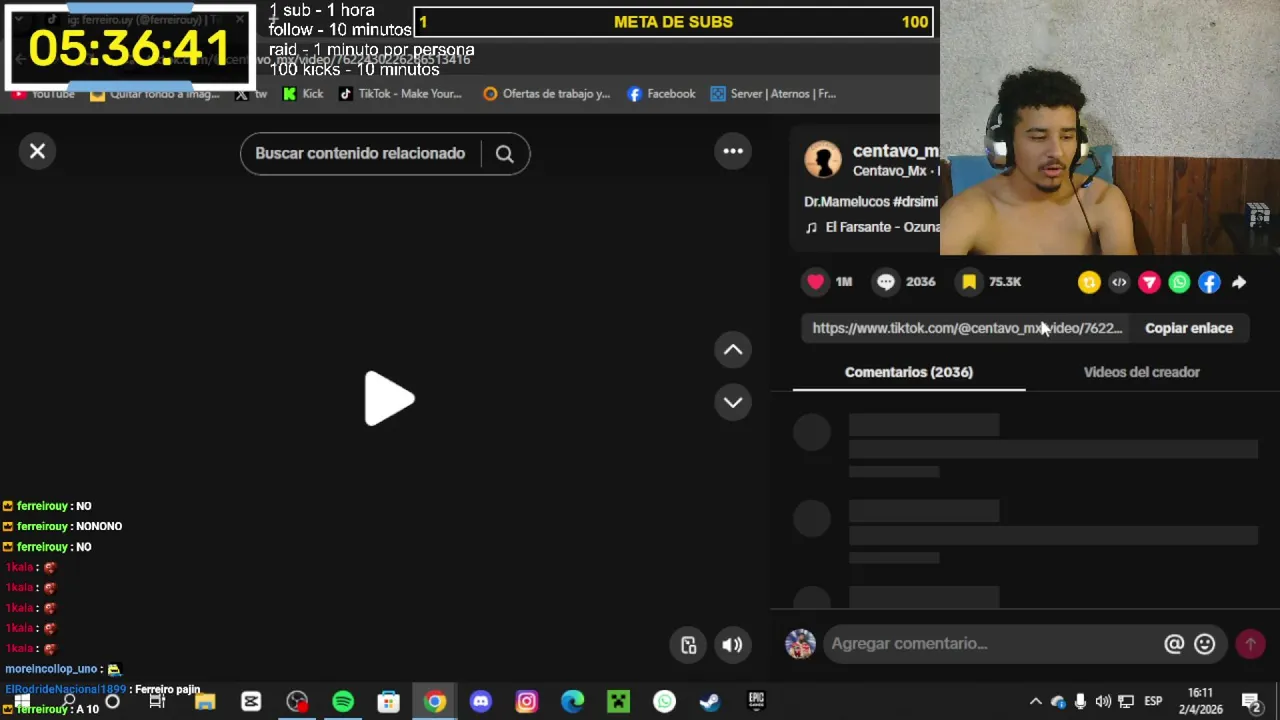
Task: Go to the previous video arrow
Action: [733, 350]
